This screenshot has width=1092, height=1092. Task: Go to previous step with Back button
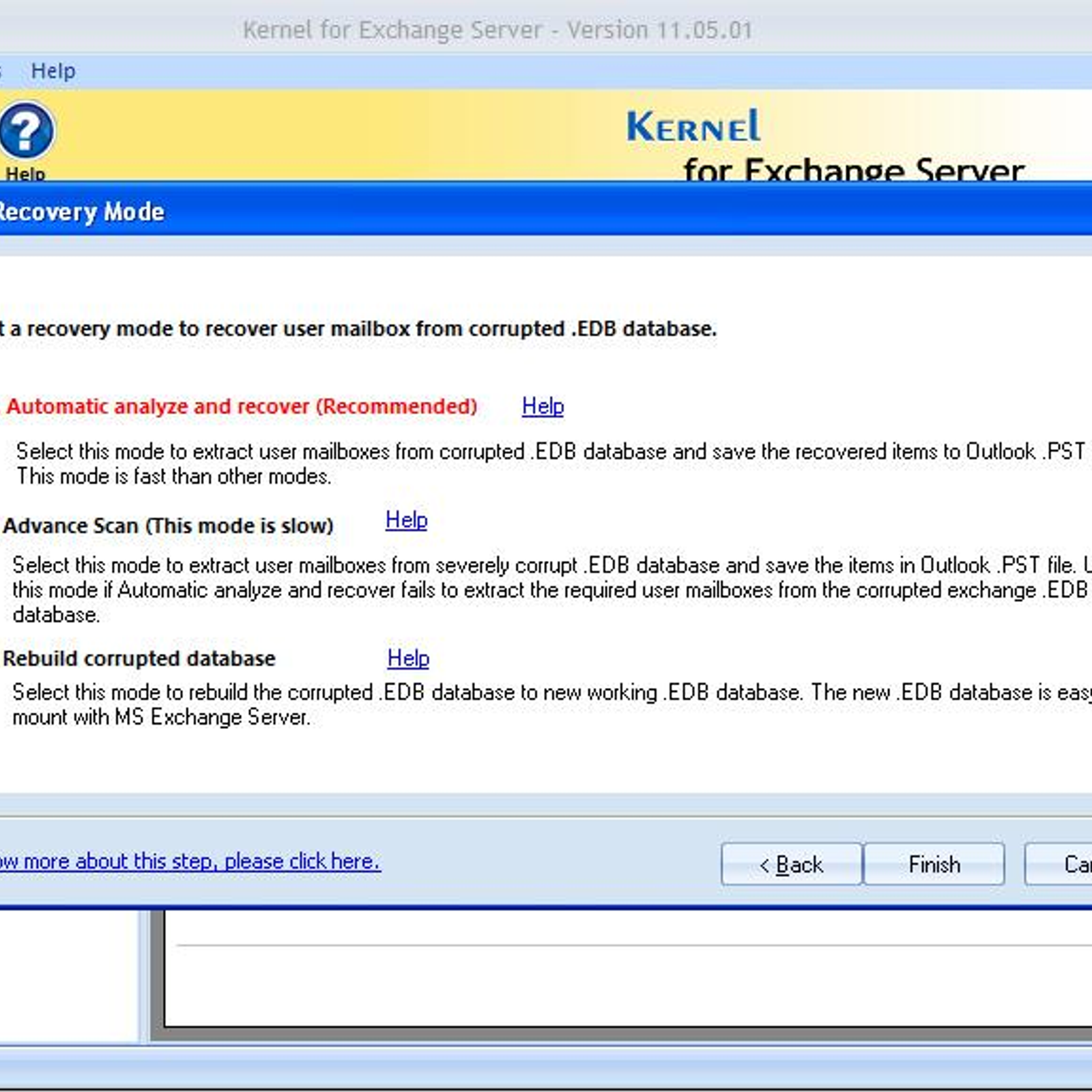coord(792,864)
